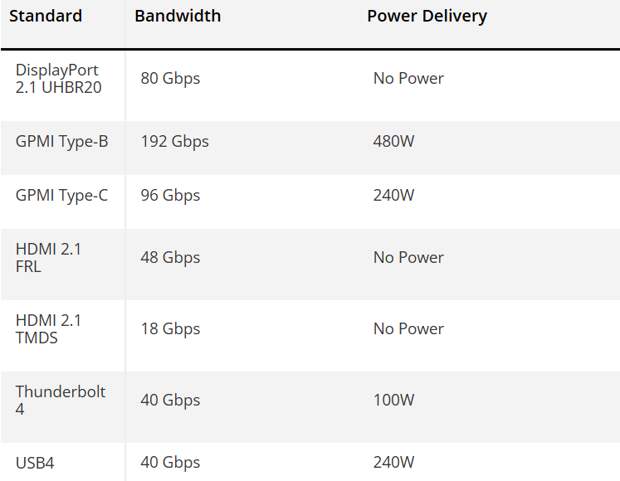
Task: Select the HDMI 2.1 TMDS cell
Action: (x=48, y=329)
